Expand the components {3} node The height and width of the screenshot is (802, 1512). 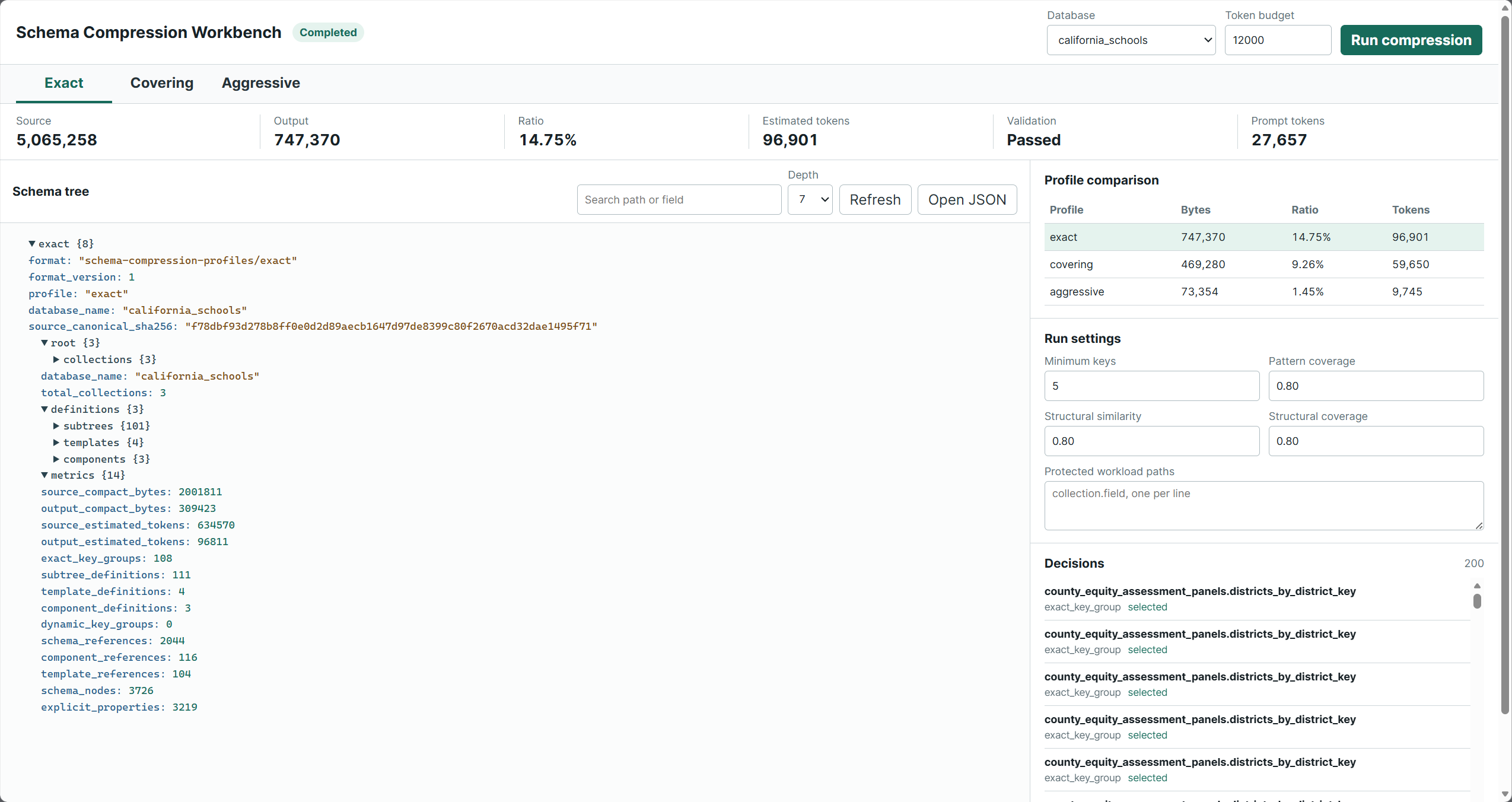56,459
